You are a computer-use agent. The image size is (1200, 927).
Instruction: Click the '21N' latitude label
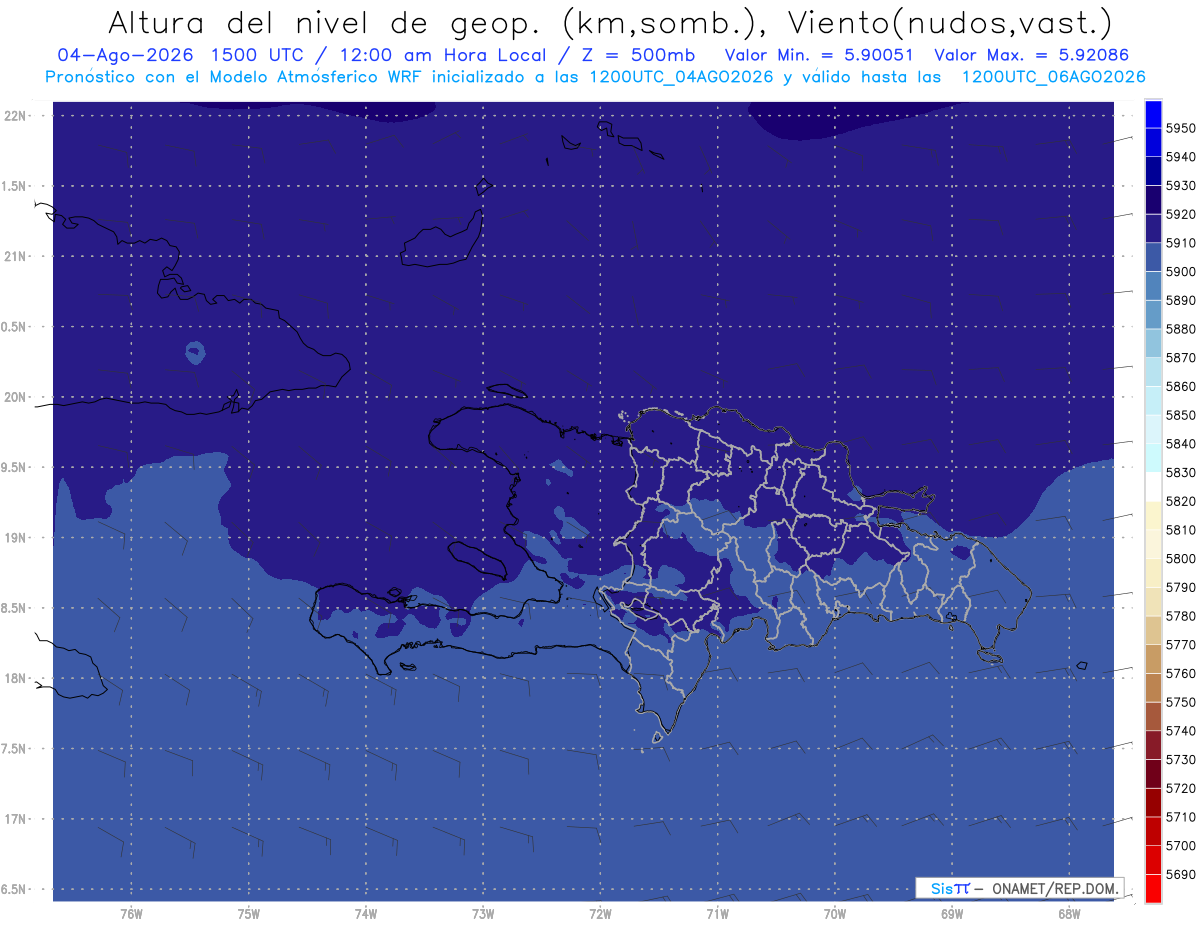tap(17, 257)
